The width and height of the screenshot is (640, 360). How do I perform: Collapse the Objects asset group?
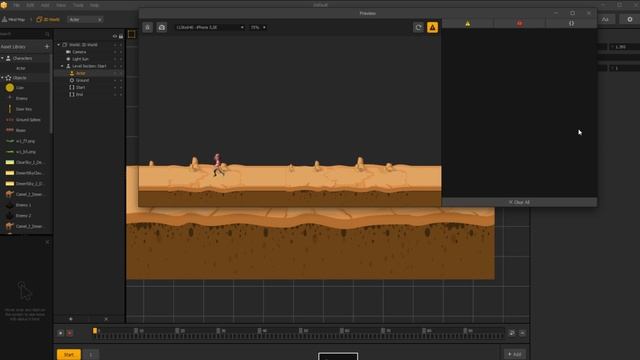[x=2, y=78]
